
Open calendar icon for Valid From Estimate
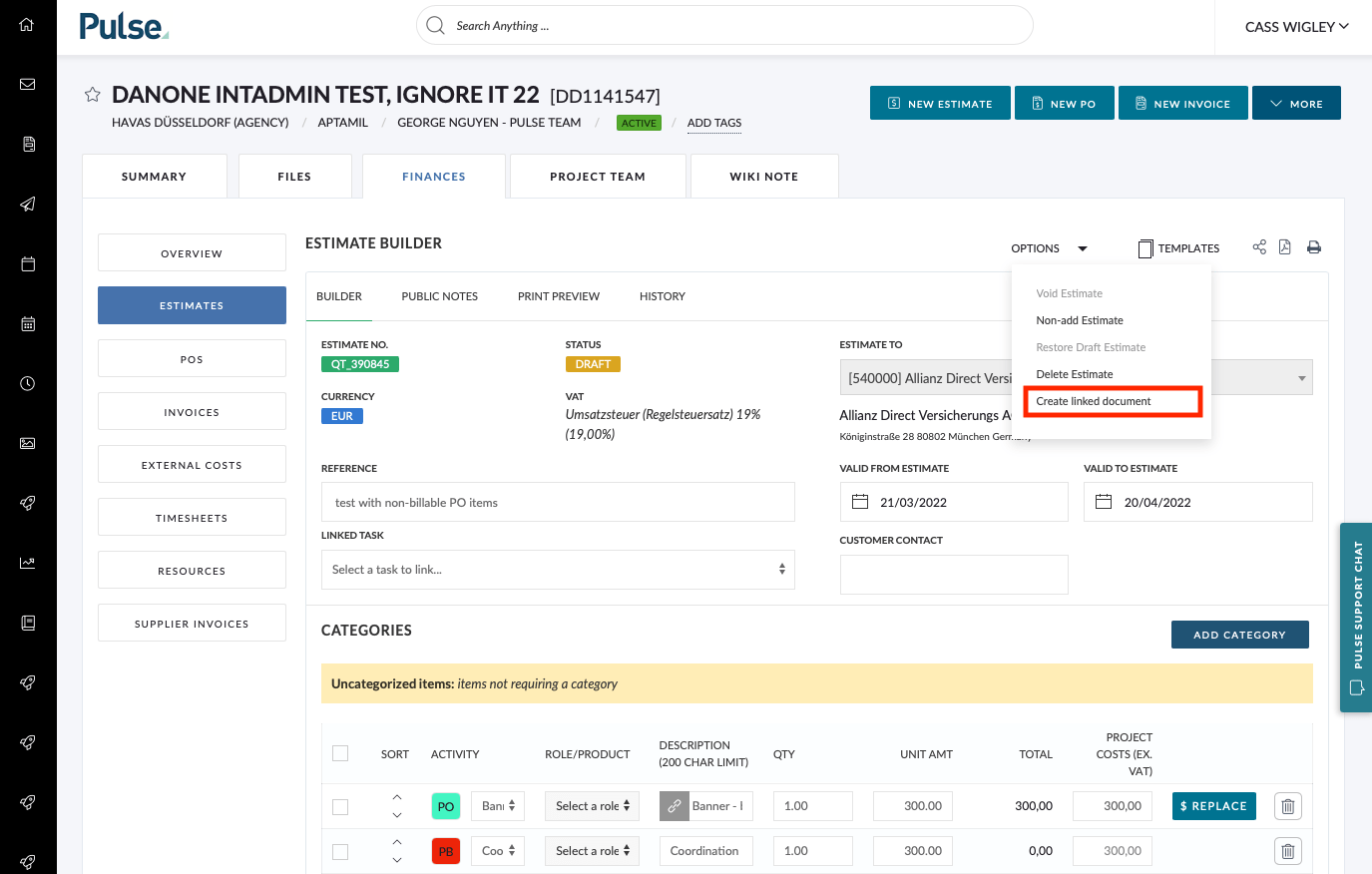coord(860,502)
